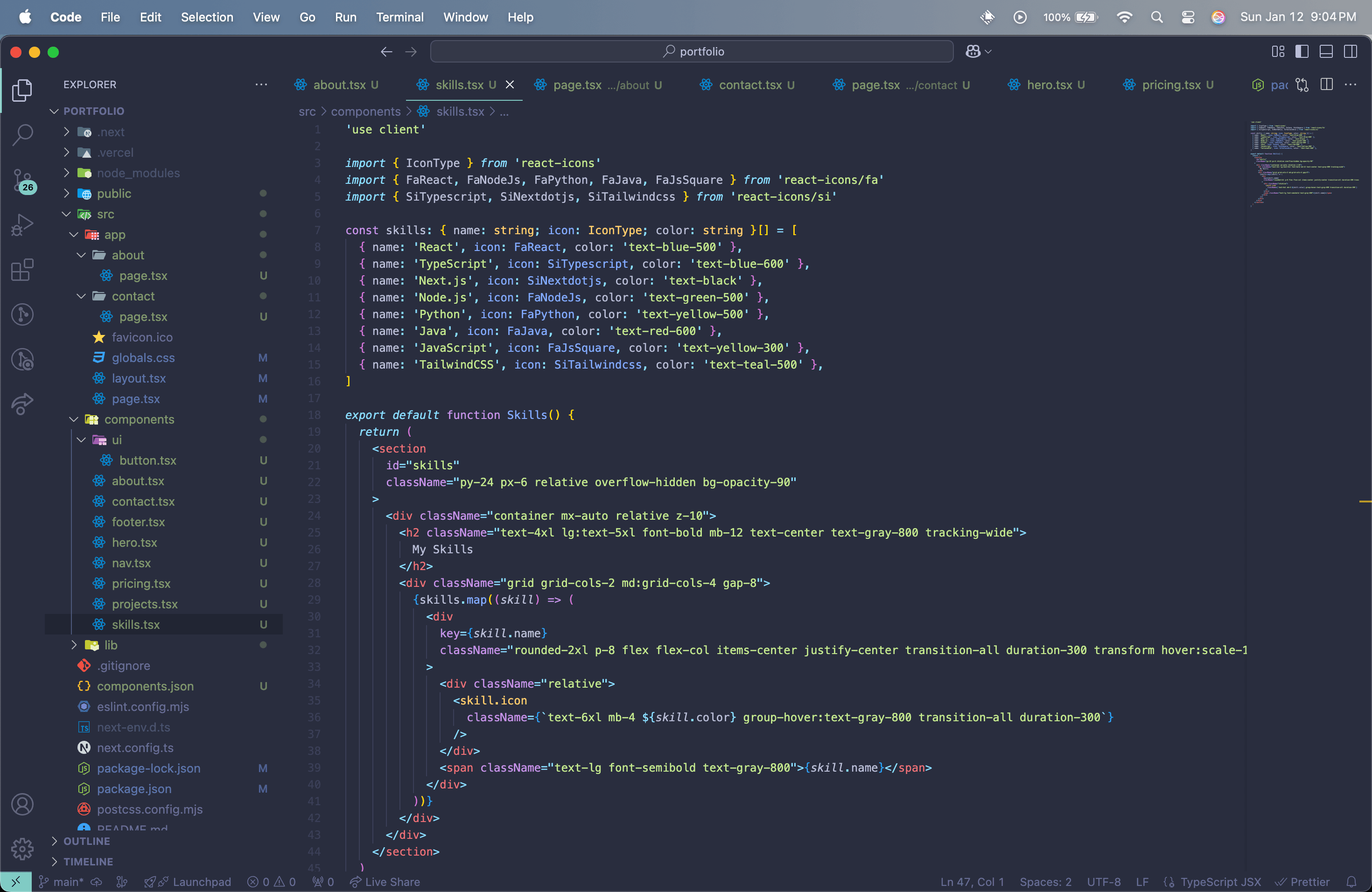Viewport: 1372px width, 892px height.
Task: Toggle the primary sidebar visibility
Action: coord(1302,52)
